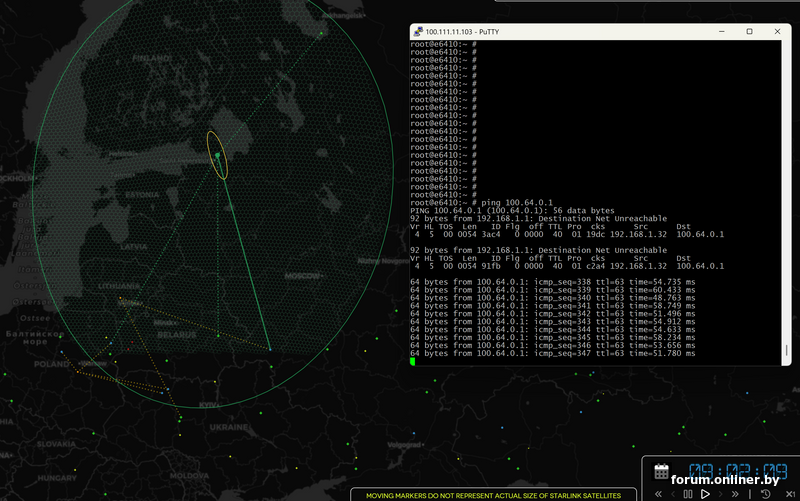800x501 pixels.
Task: Select the green ground station marker in yellow ellipse
Action: point(217,156)
